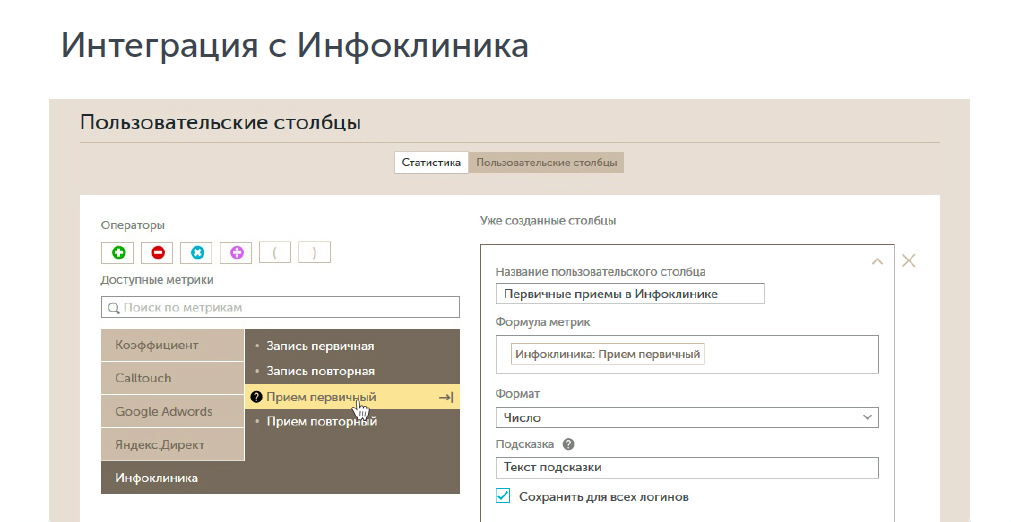Open the Пользовательские столбцы tab

[x=547, y=162]
